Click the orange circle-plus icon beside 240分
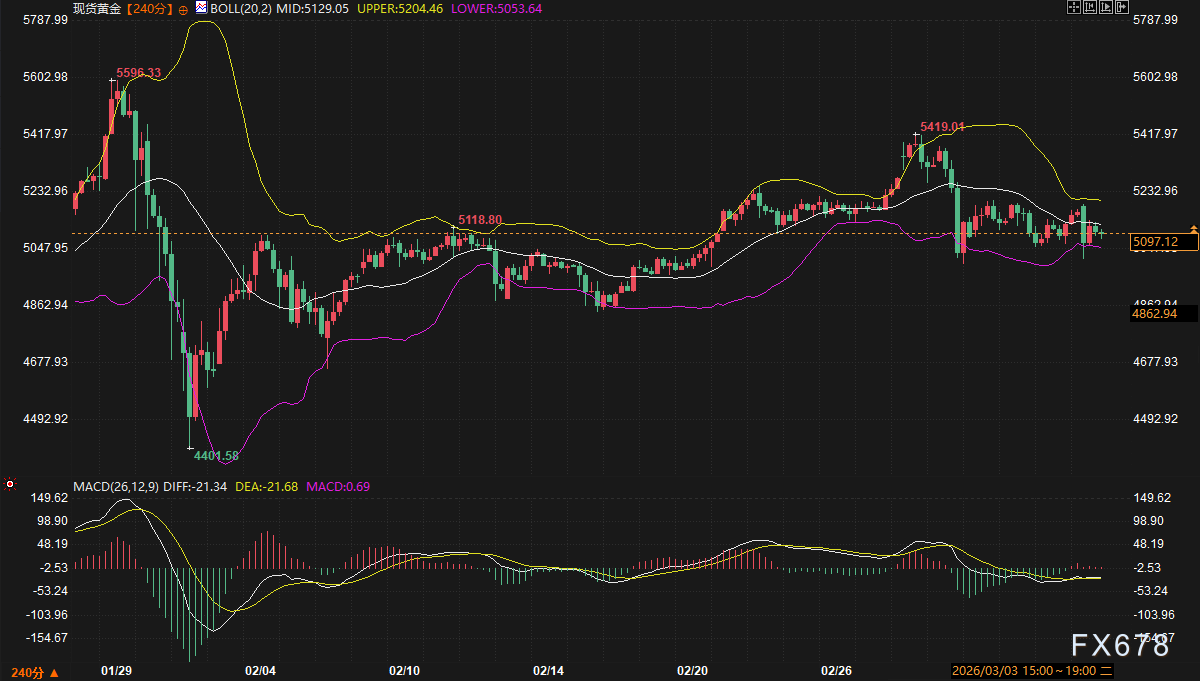 tap(183, 8)
